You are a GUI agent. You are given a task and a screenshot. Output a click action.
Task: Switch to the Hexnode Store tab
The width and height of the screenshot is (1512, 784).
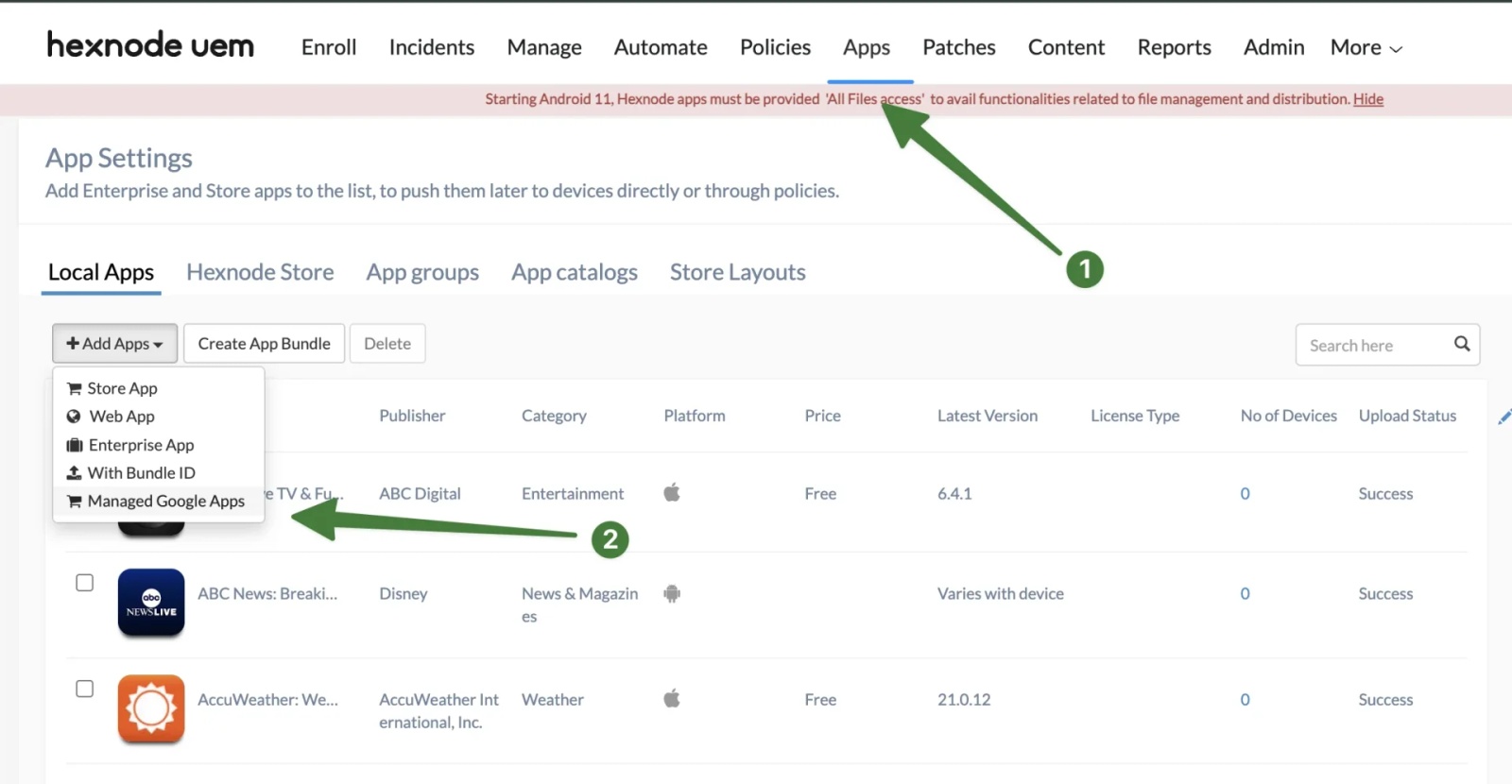(x=260, y=272)
